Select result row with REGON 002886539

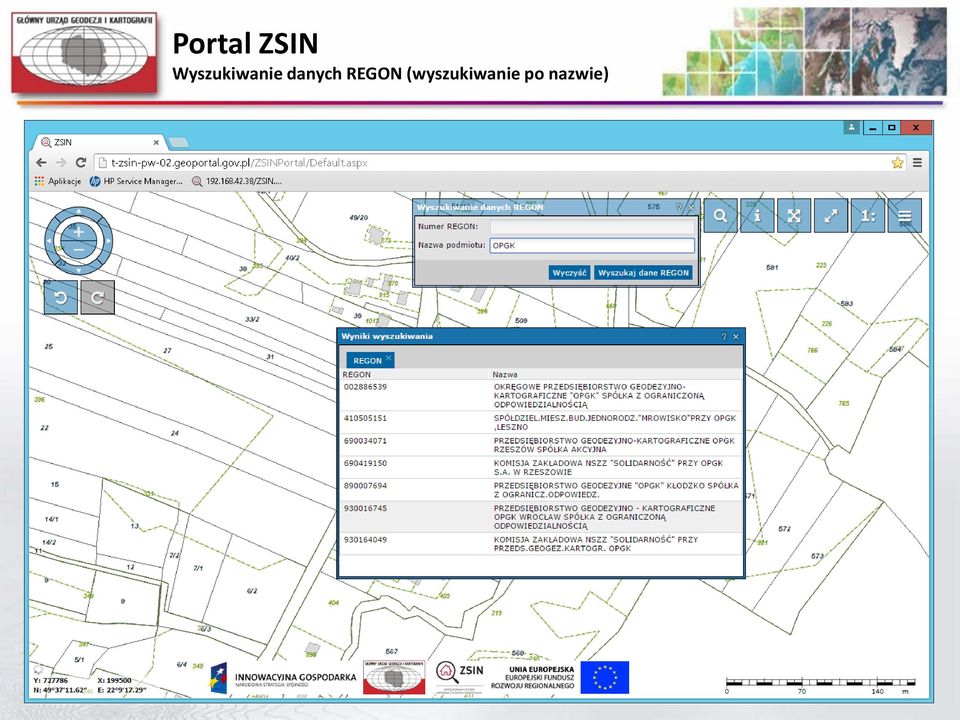click(541, 396)
